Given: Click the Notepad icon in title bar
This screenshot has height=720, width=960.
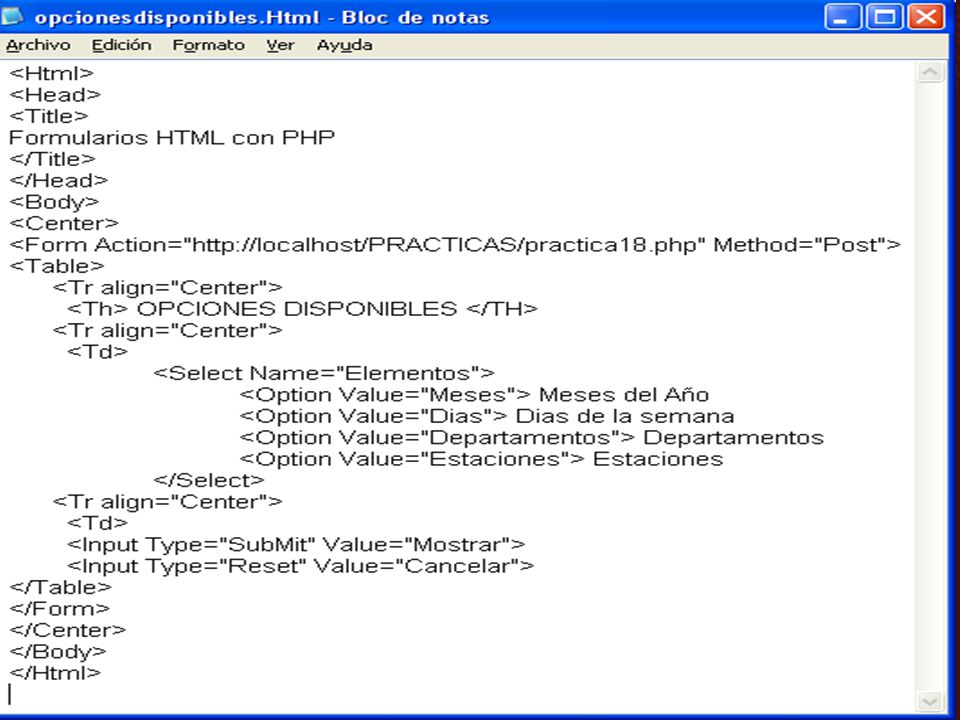Looking at the screenshot, I should 12,16.
